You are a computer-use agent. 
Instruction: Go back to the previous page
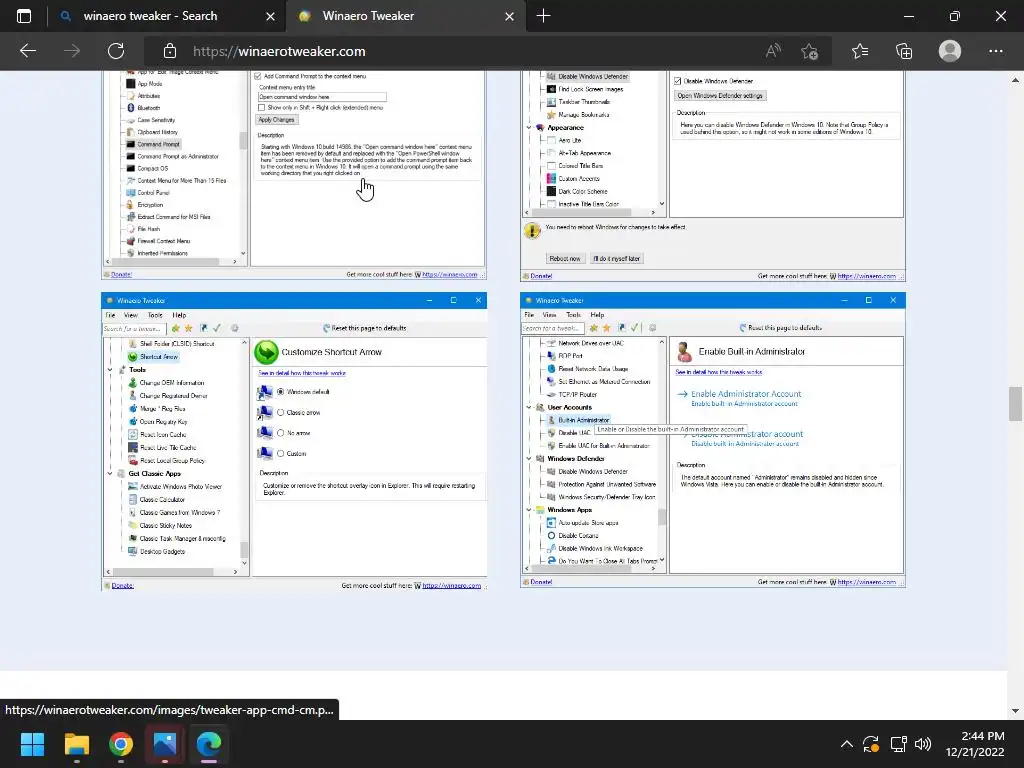click(27, 51)
